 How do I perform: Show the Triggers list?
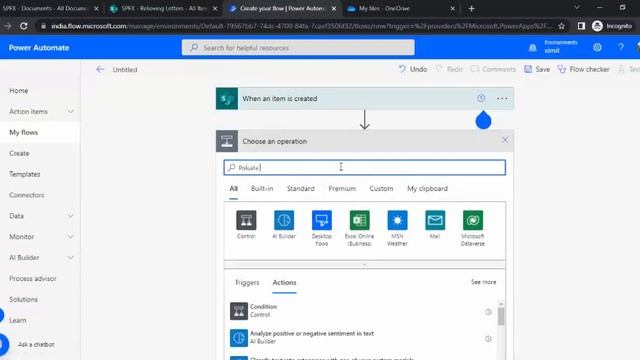[x=247, y=282]
